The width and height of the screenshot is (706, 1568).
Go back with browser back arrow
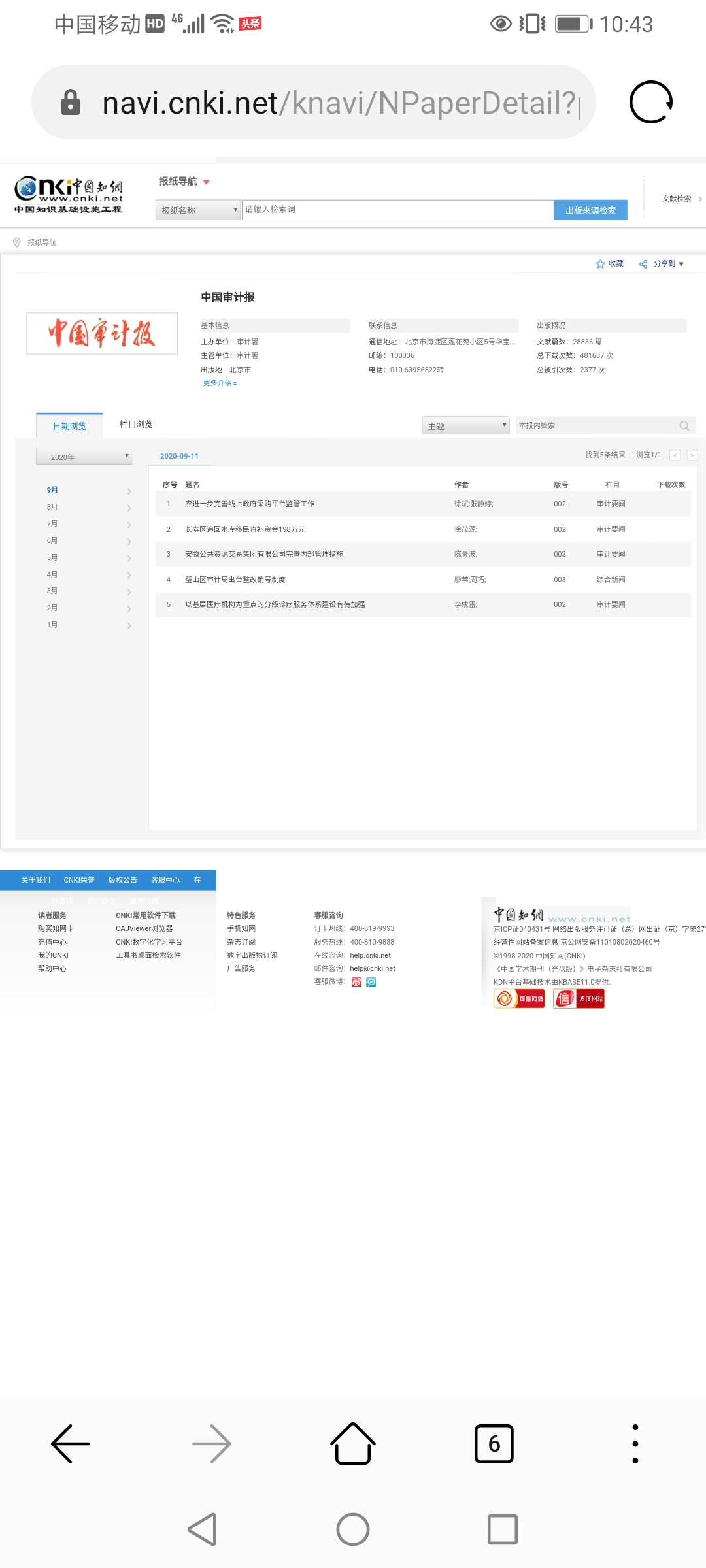tap(71, 1443)
